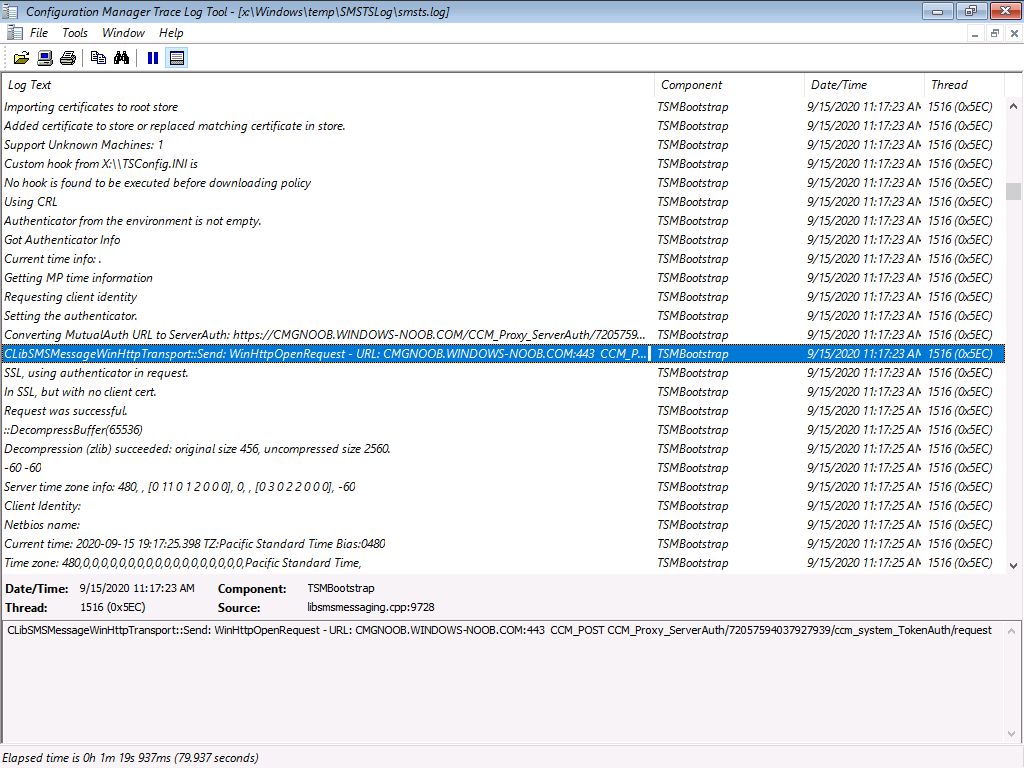Click the application icon in the title bar
Screen dimensions: 1024x768
[x=10, y=11]
